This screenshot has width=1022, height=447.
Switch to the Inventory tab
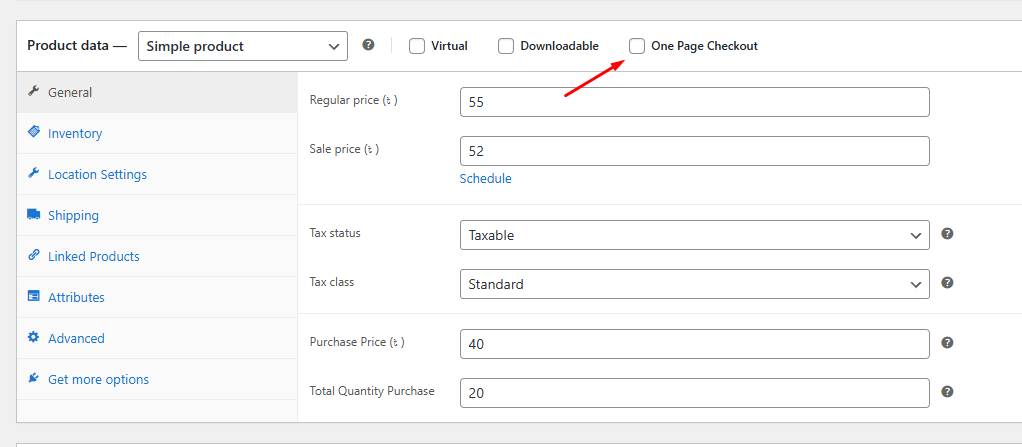tap(157, 134)
